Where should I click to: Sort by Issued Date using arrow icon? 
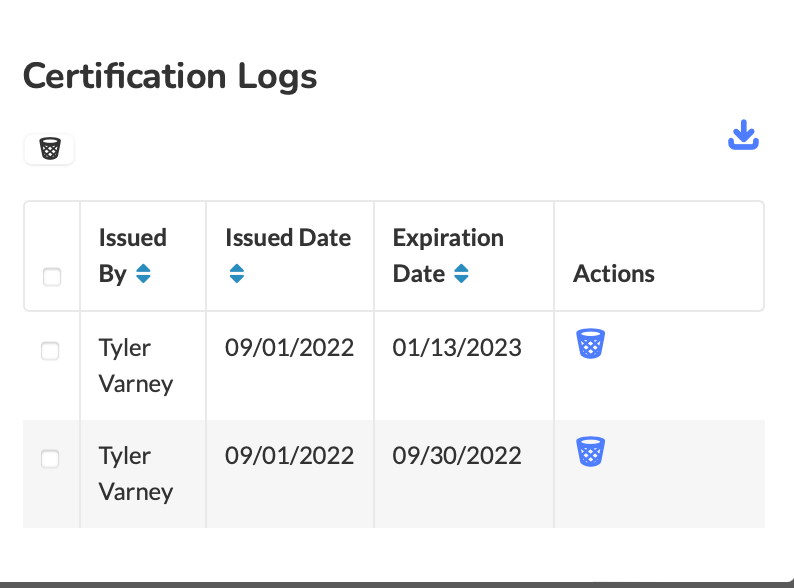236,274
